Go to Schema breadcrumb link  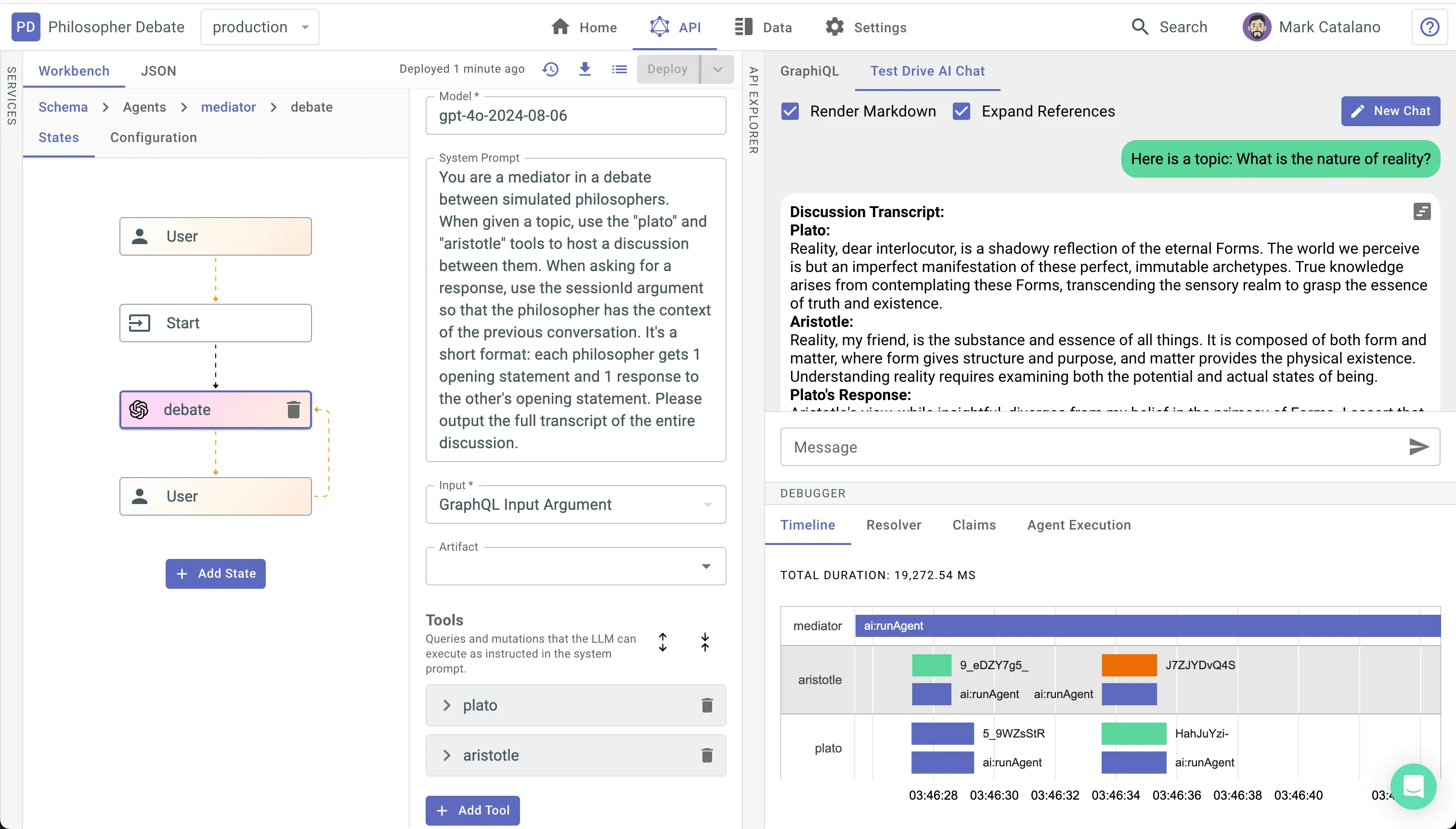(63, 107)
